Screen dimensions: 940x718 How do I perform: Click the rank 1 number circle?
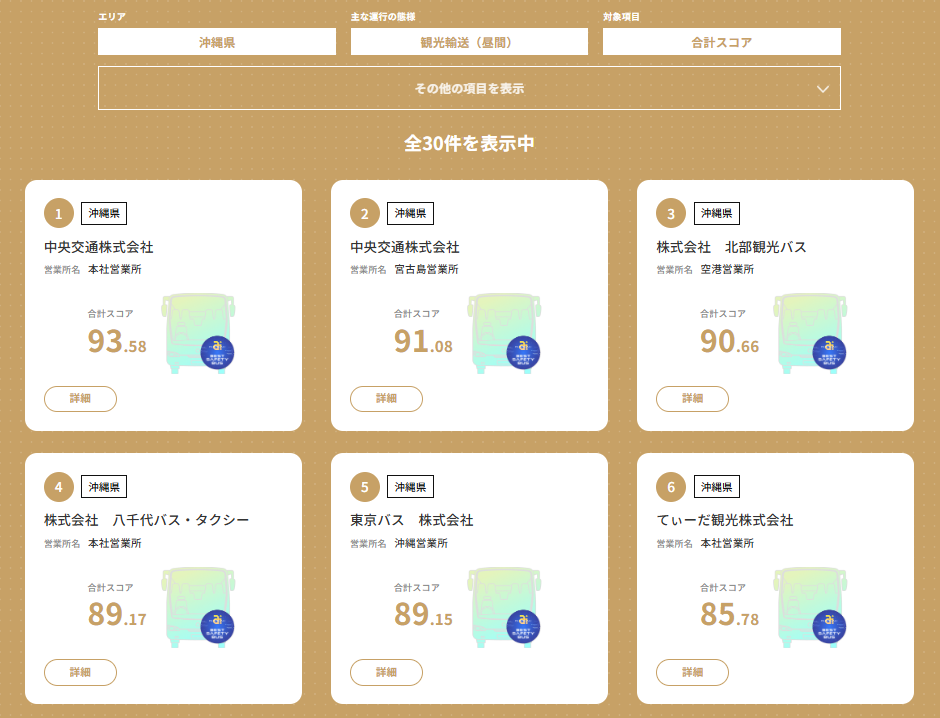pyautogui.click(x=59, y=213)
